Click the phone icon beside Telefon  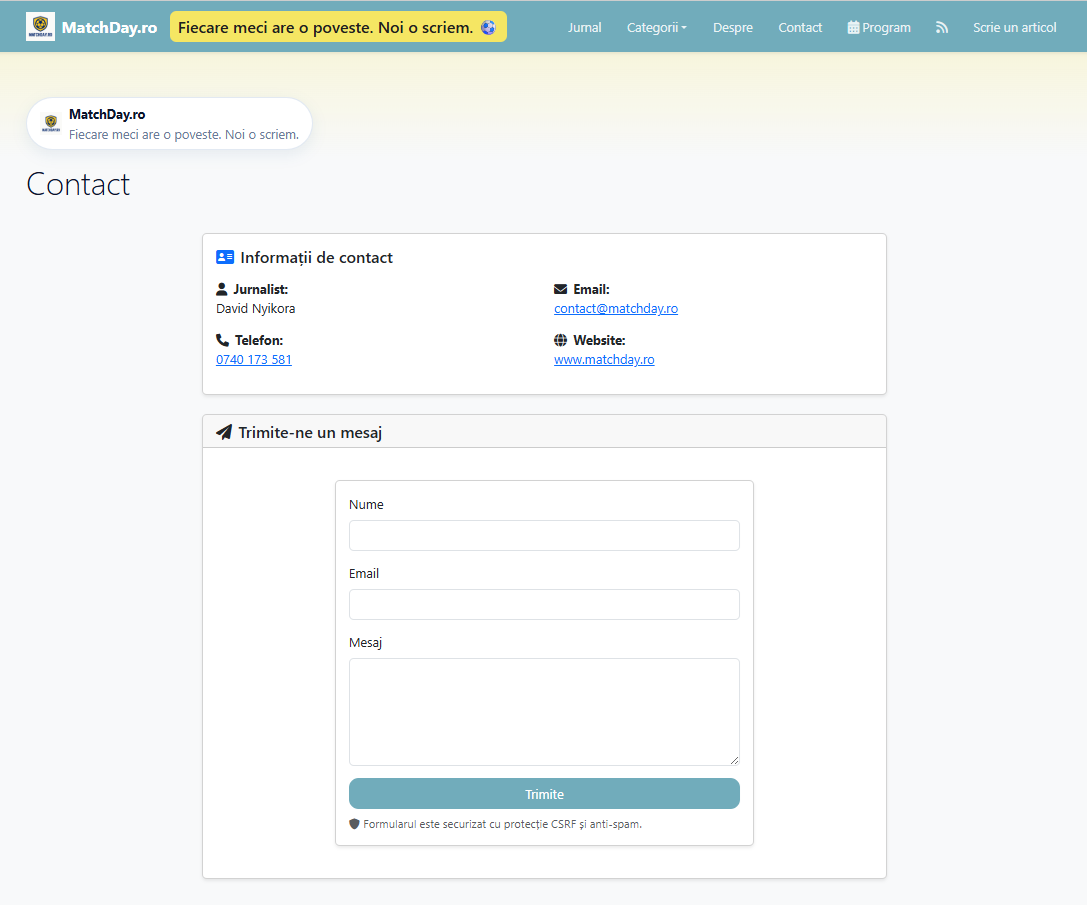222,340
